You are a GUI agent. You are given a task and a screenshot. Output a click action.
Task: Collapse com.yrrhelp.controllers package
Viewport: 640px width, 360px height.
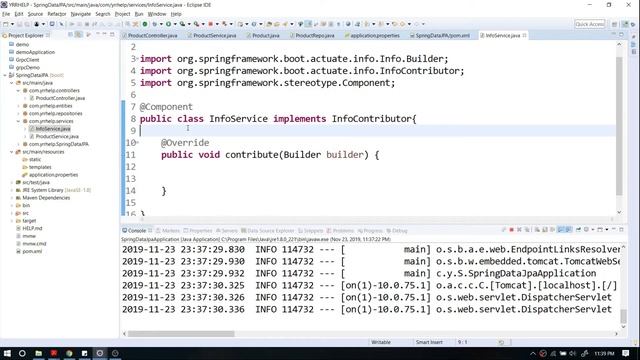point(18,91)
